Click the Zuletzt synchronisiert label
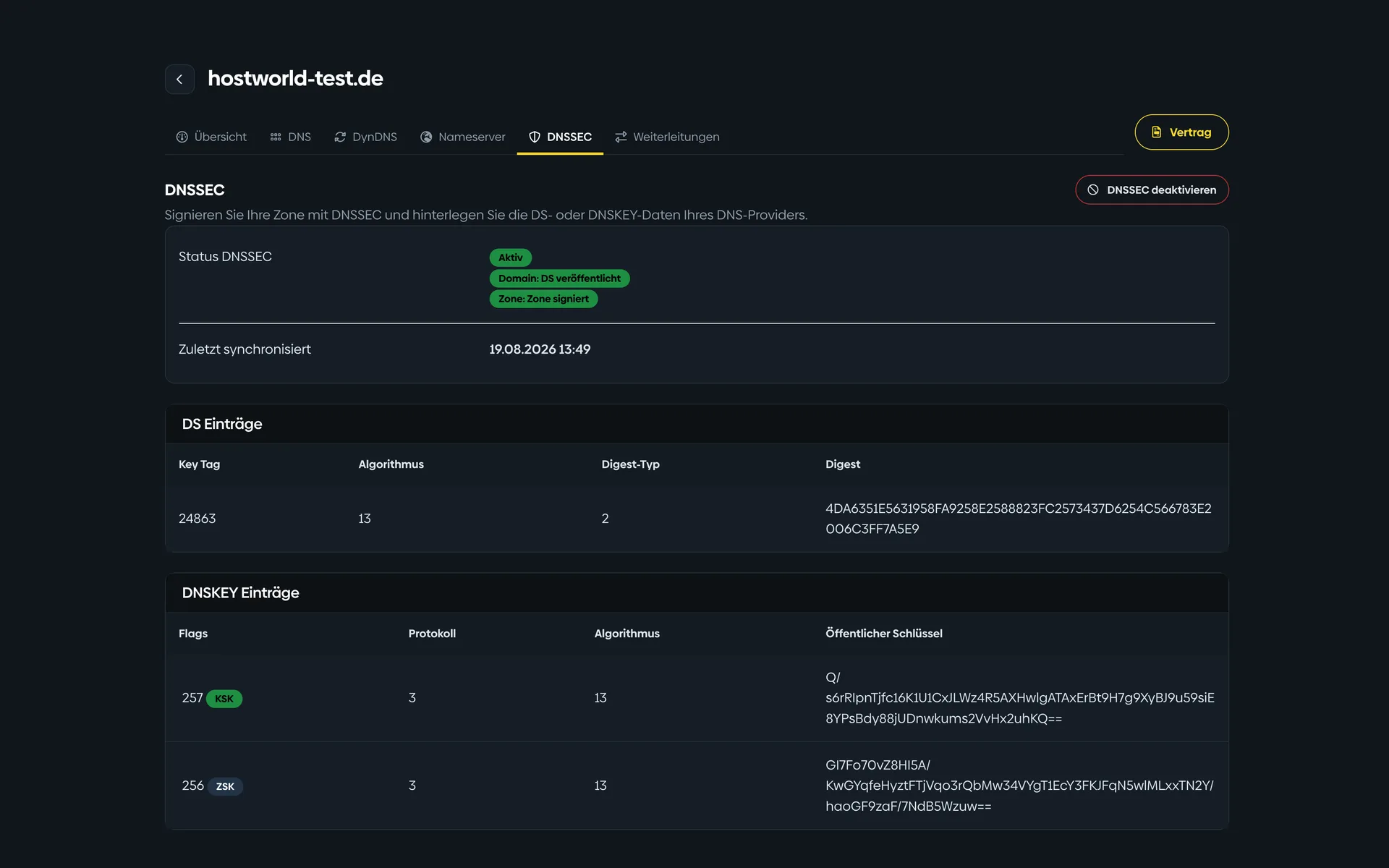The height and width of the screenshot is (868, 1389). point(245,349)
